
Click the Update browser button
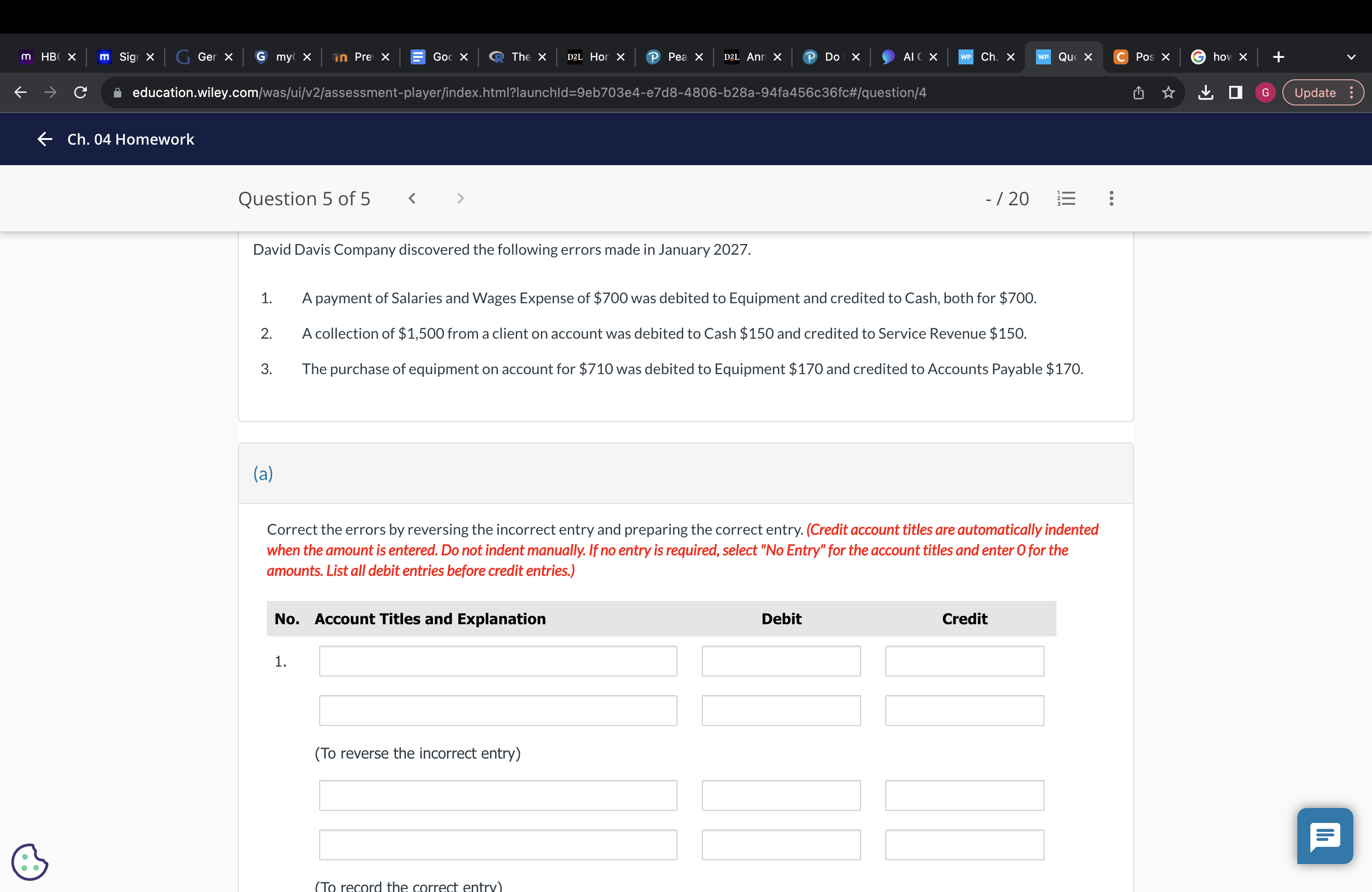click(1314, 92)
